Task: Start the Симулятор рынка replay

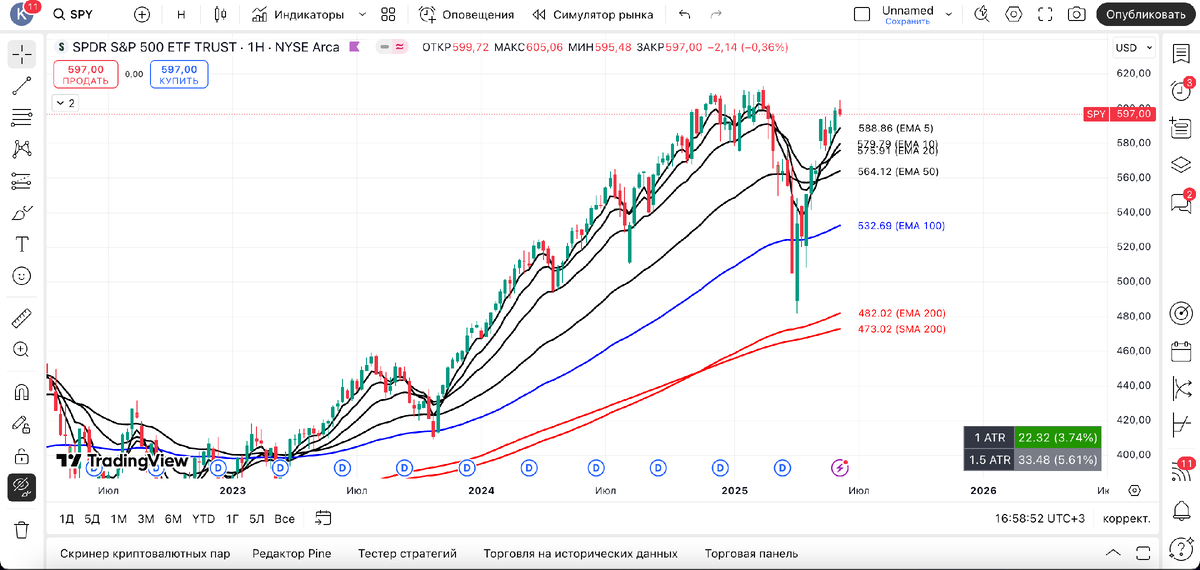Action: point(593,15)
